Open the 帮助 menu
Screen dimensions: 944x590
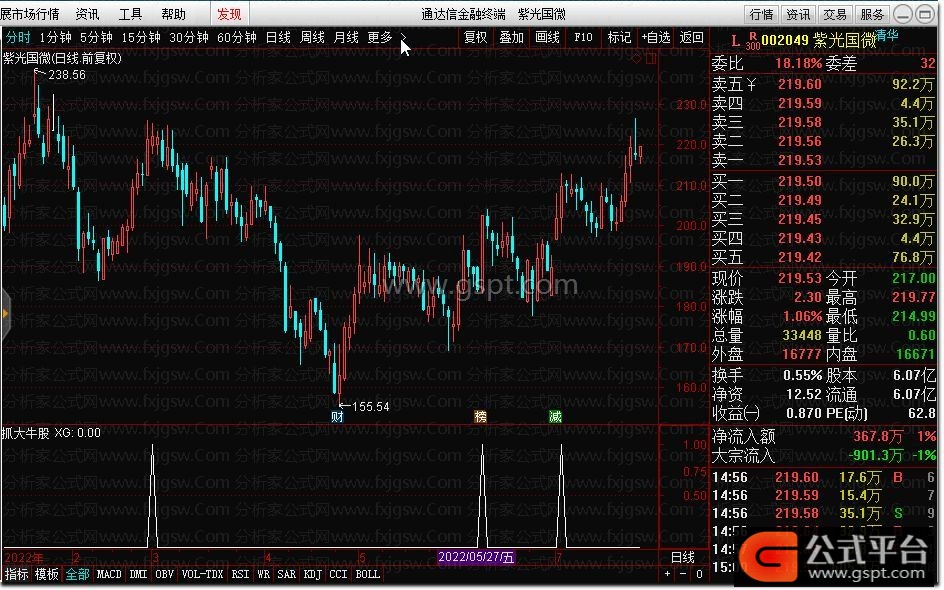pos(173,14)
